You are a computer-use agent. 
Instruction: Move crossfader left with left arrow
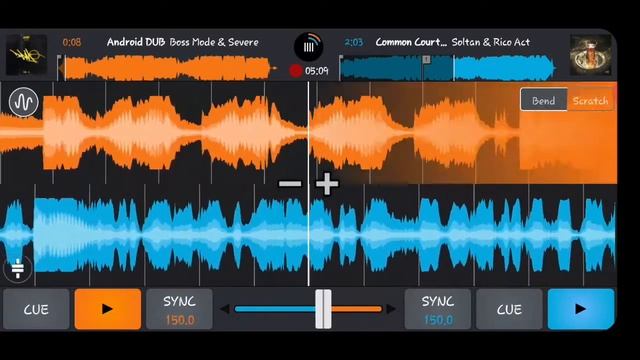pyautogui.click(x=224, y=309)
